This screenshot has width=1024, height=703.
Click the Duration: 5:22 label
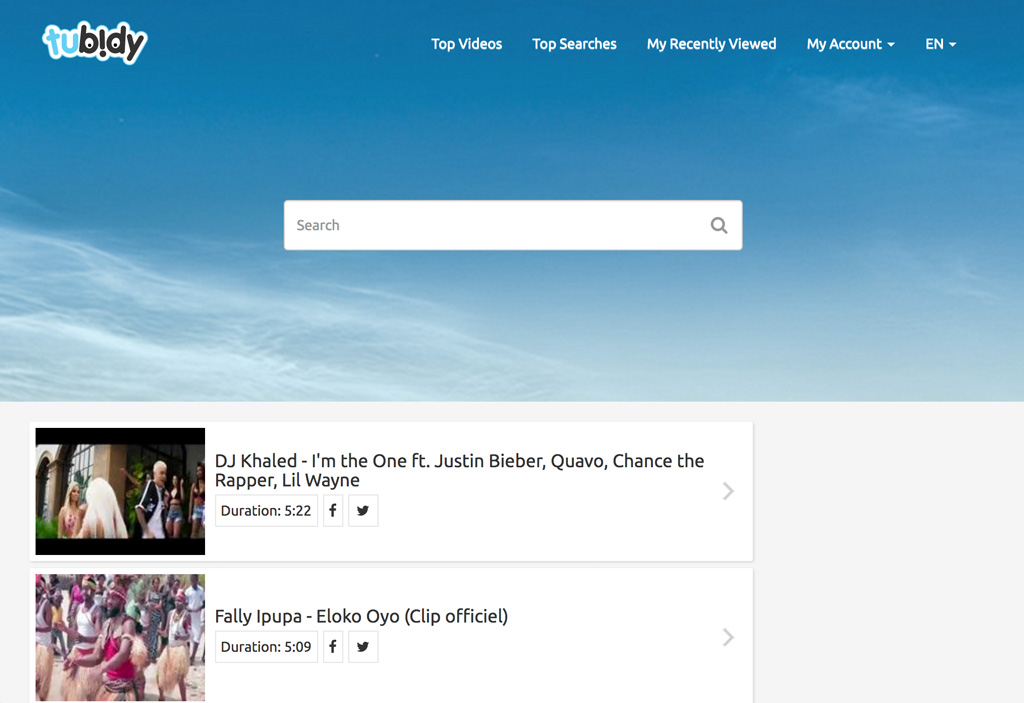pyautogui.click(x=266, y=510)
